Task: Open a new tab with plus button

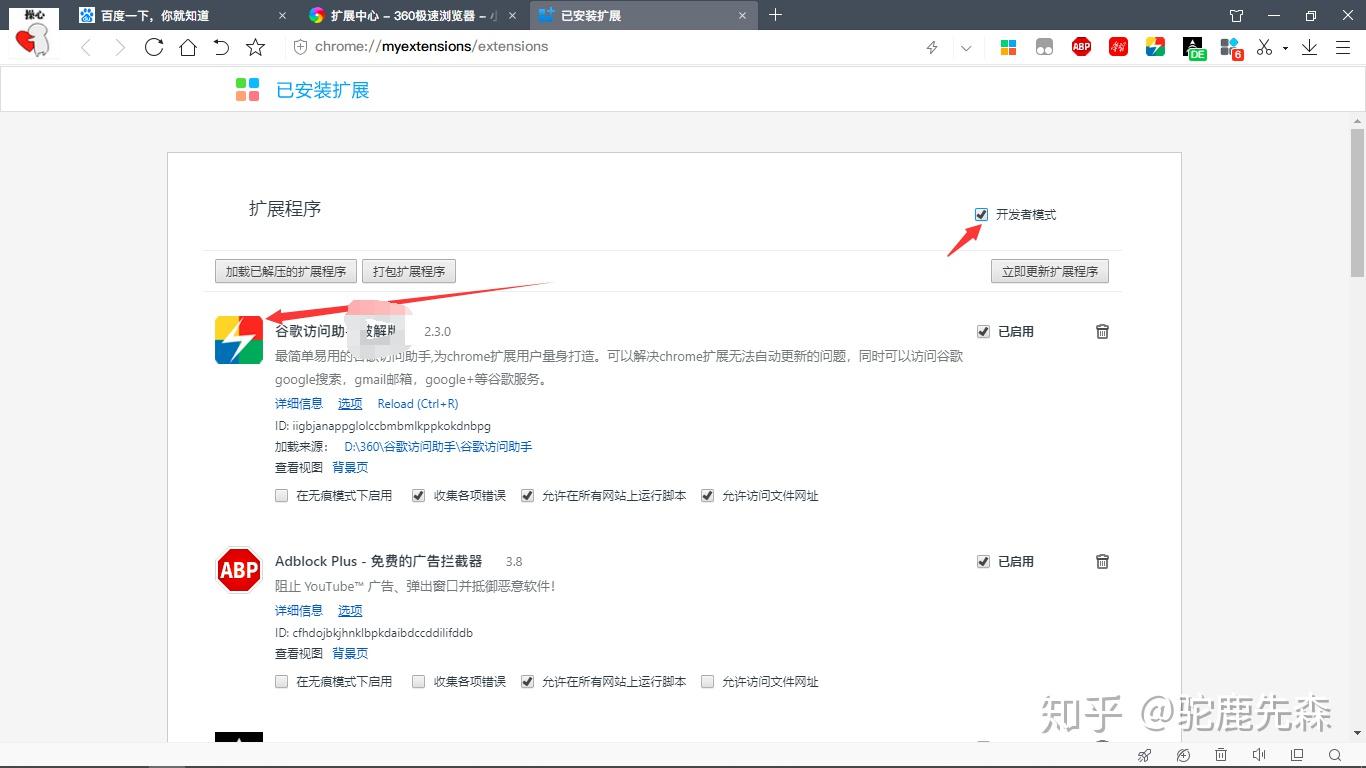Action: (x=775, y=15)
